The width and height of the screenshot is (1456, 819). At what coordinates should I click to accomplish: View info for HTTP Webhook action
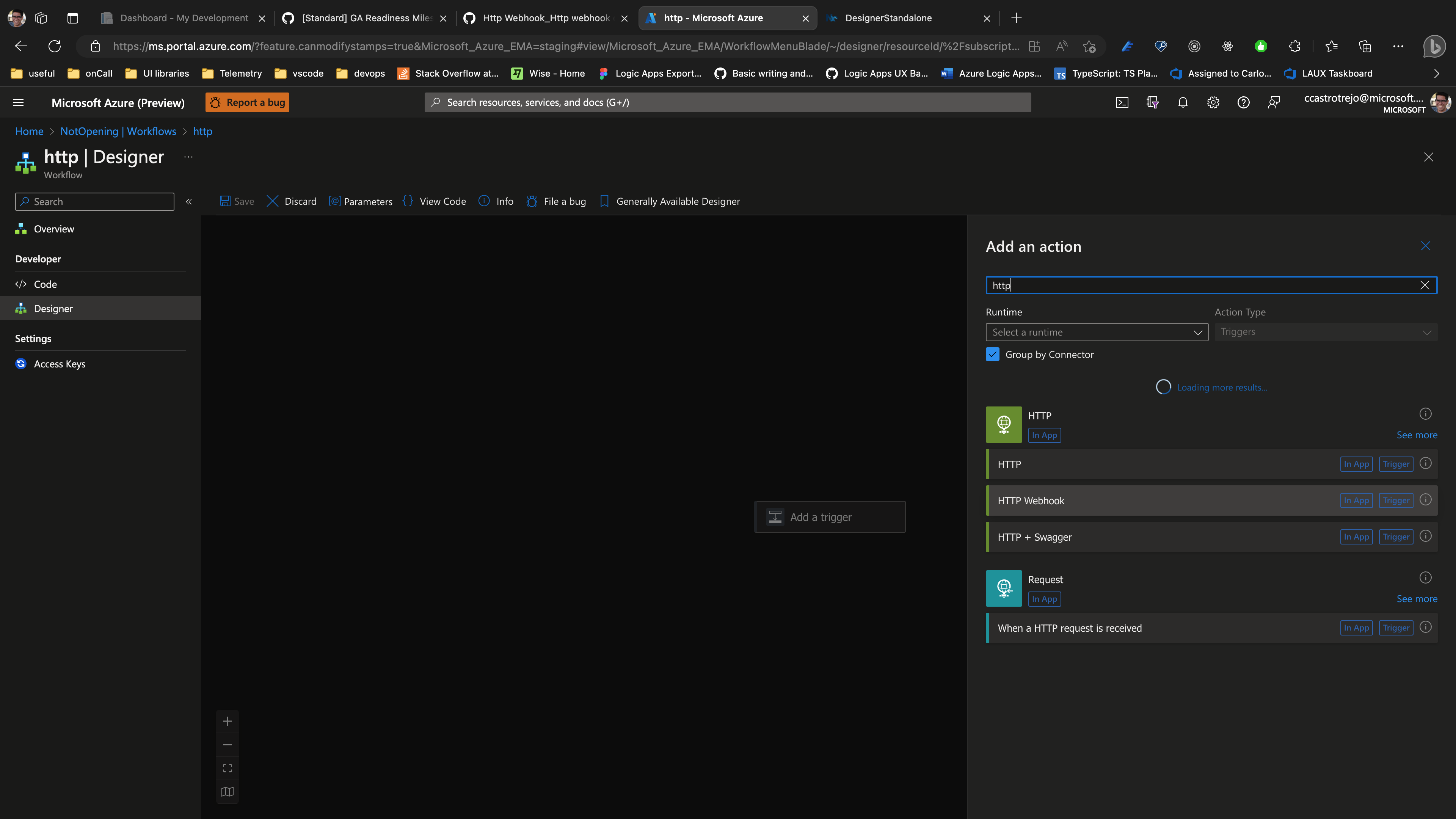(1426, 500)
